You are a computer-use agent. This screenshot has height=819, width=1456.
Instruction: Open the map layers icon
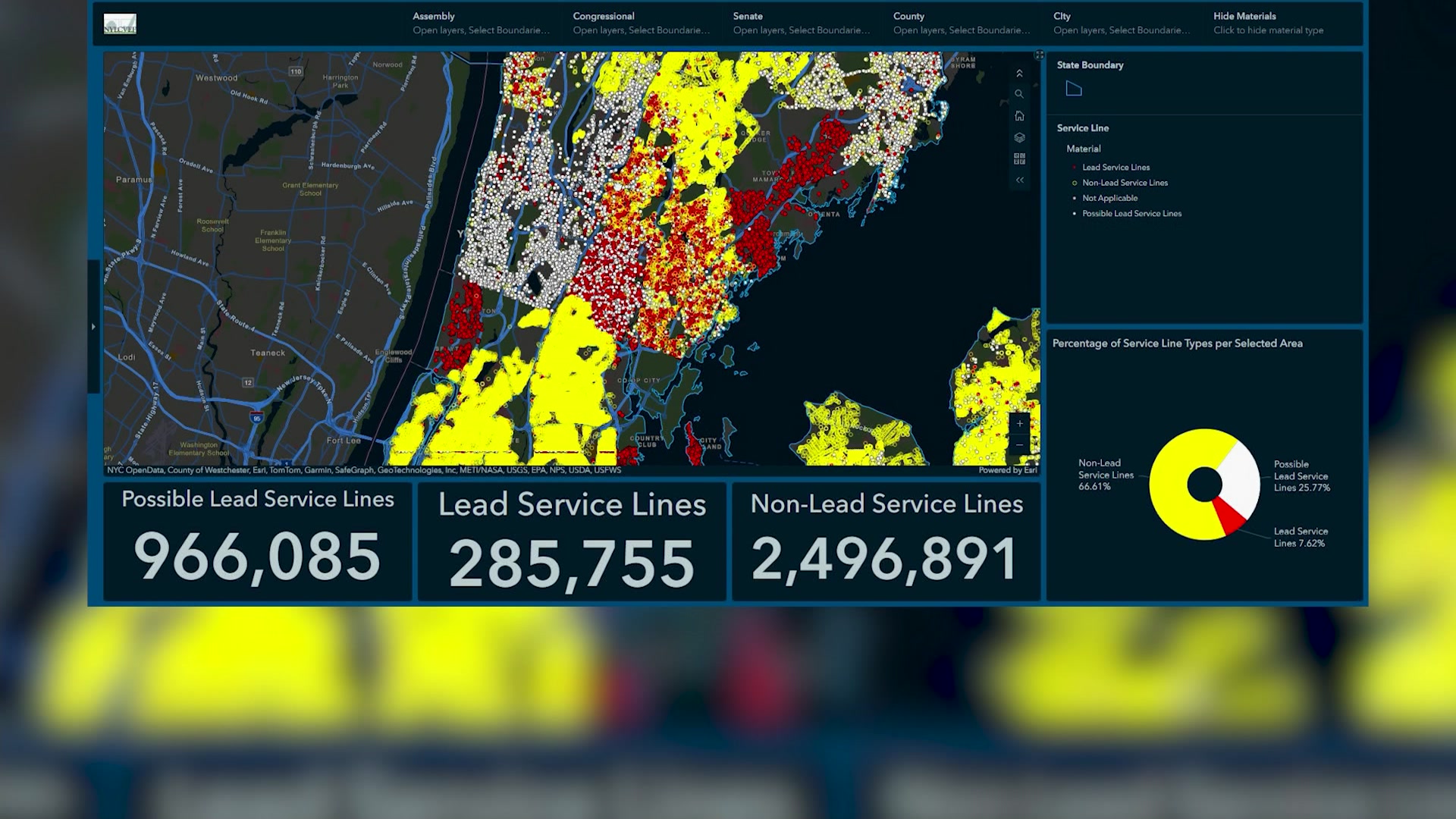(1019, 137)
